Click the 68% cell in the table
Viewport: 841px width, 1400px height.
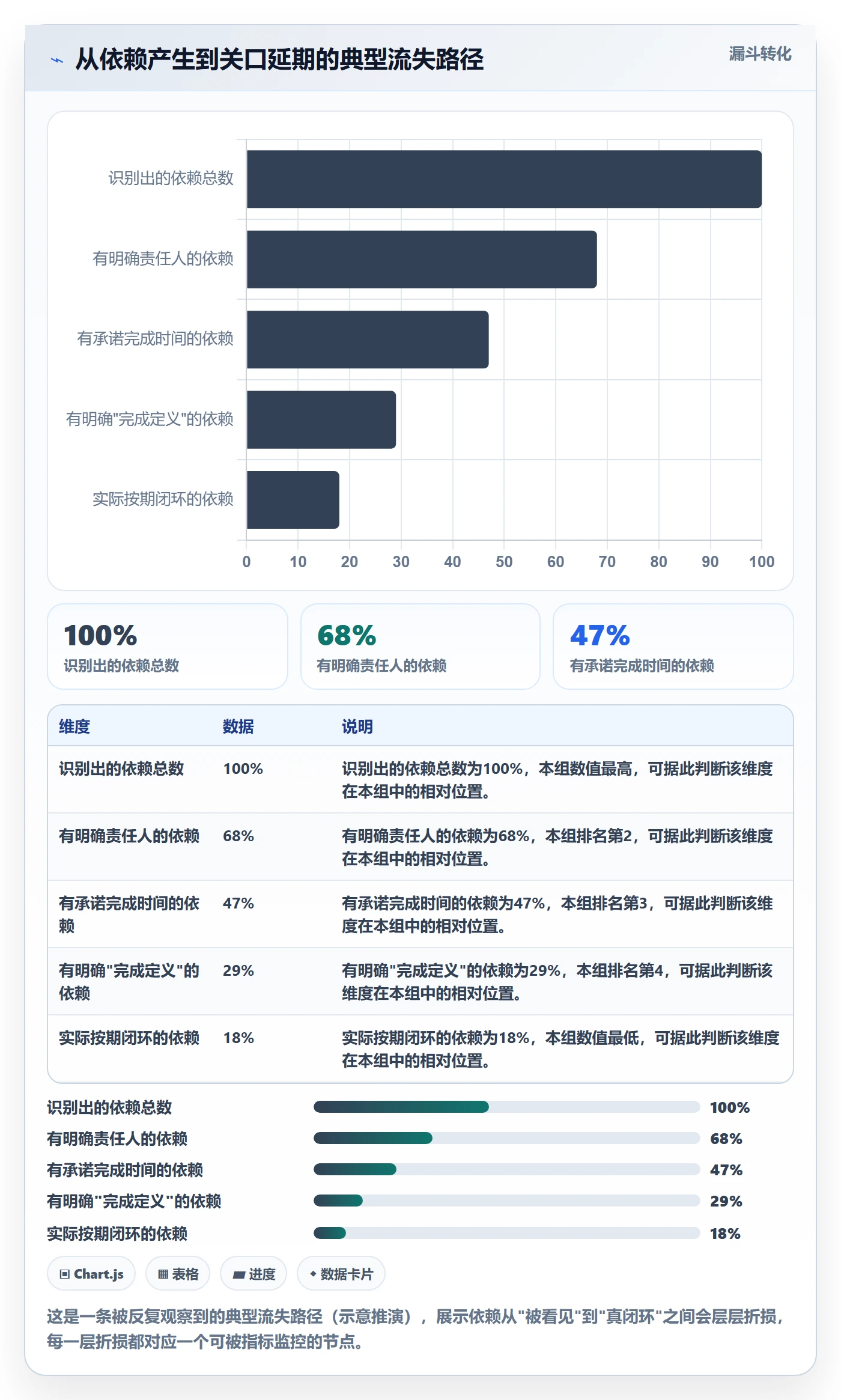coord(238,836)
